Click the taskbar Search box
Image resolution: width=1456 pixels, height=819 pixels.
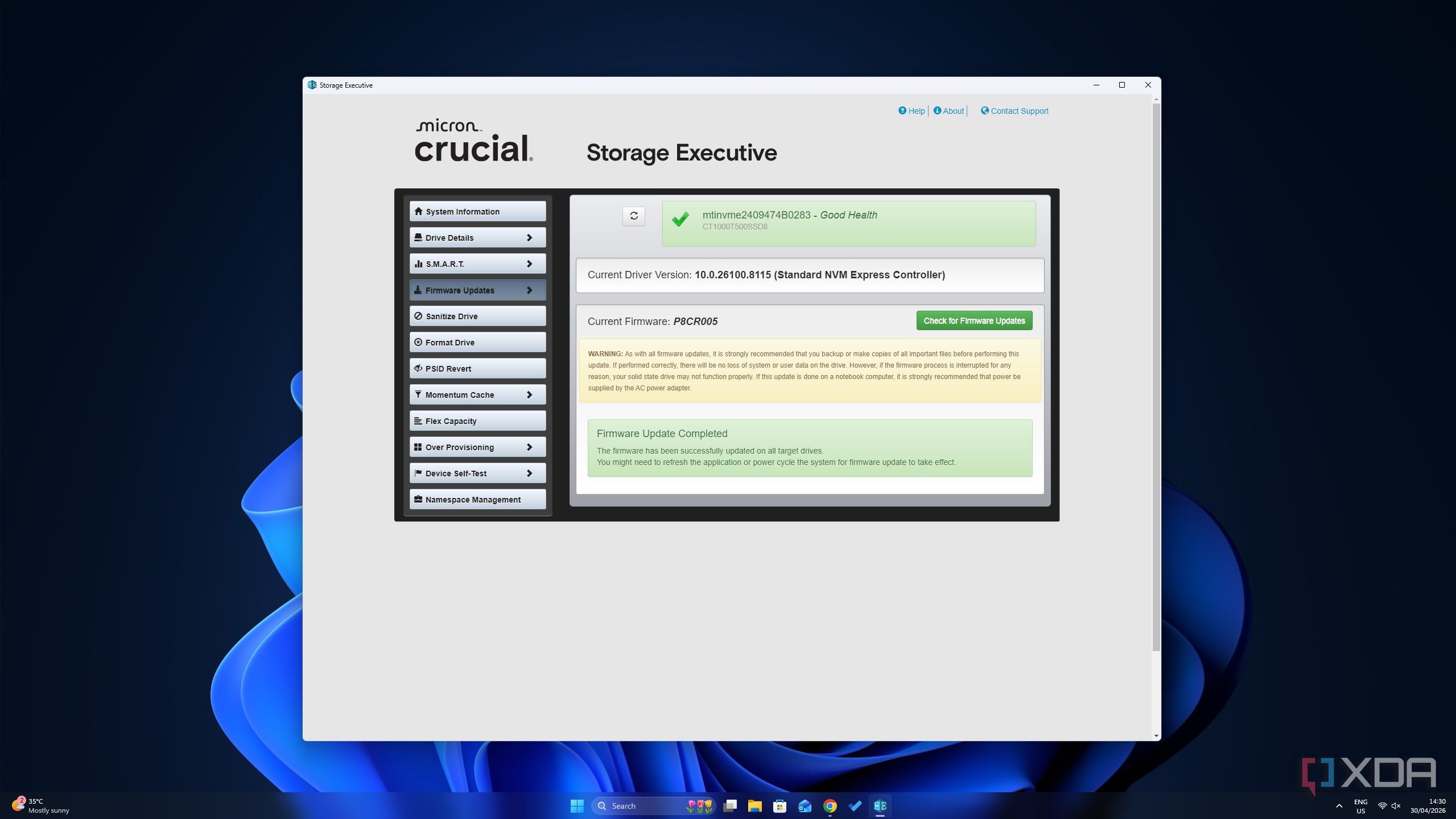653,805
